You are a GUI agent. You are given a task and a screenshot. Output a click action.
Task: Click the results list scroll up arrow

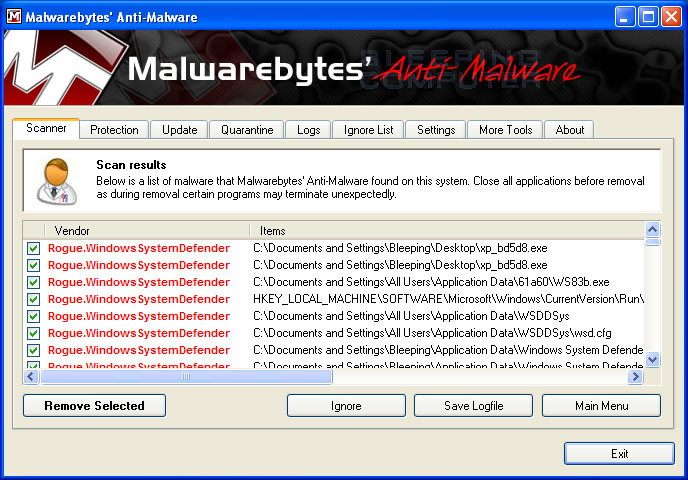point(652,229)
